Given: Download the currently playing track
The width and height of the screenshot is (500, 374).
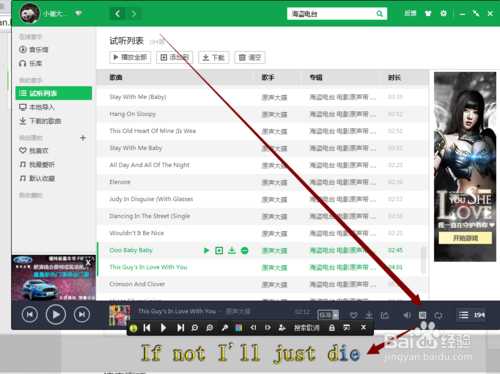Looking at the screenshot, I should tap(369, 315).
